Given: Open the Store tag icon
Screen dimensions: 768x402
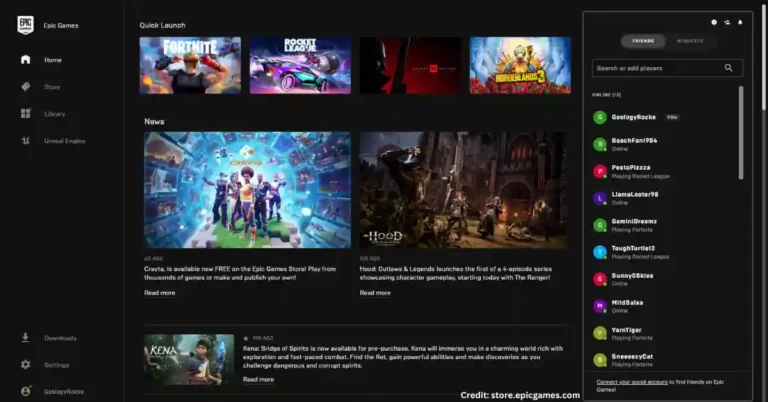Looking at the screenshot, I should click(x=25, y=87).
